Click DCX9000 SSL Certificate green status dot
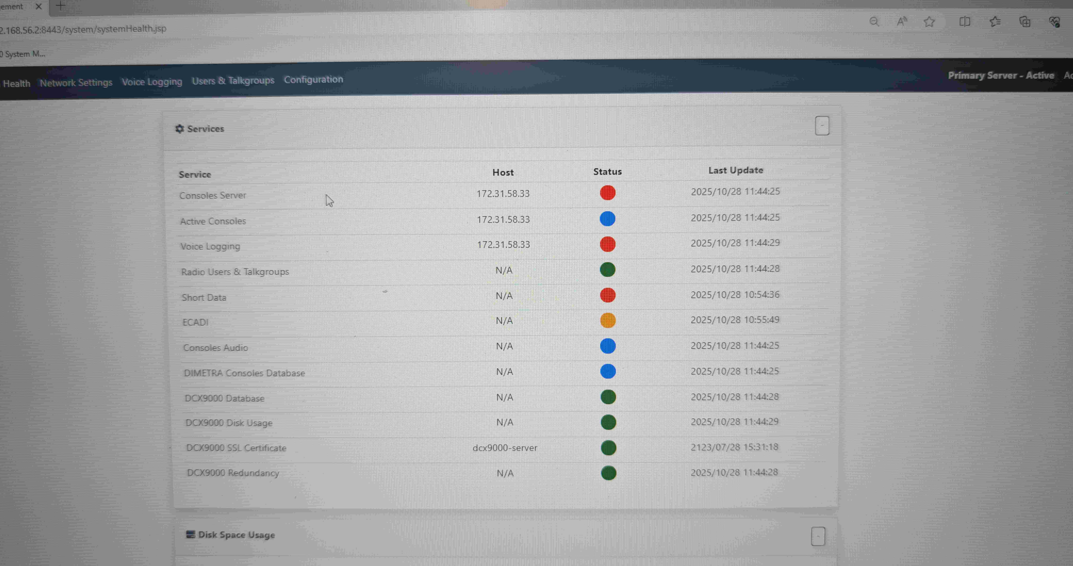The width and height of the screenshot is (1073, 566). click(608, 448)
